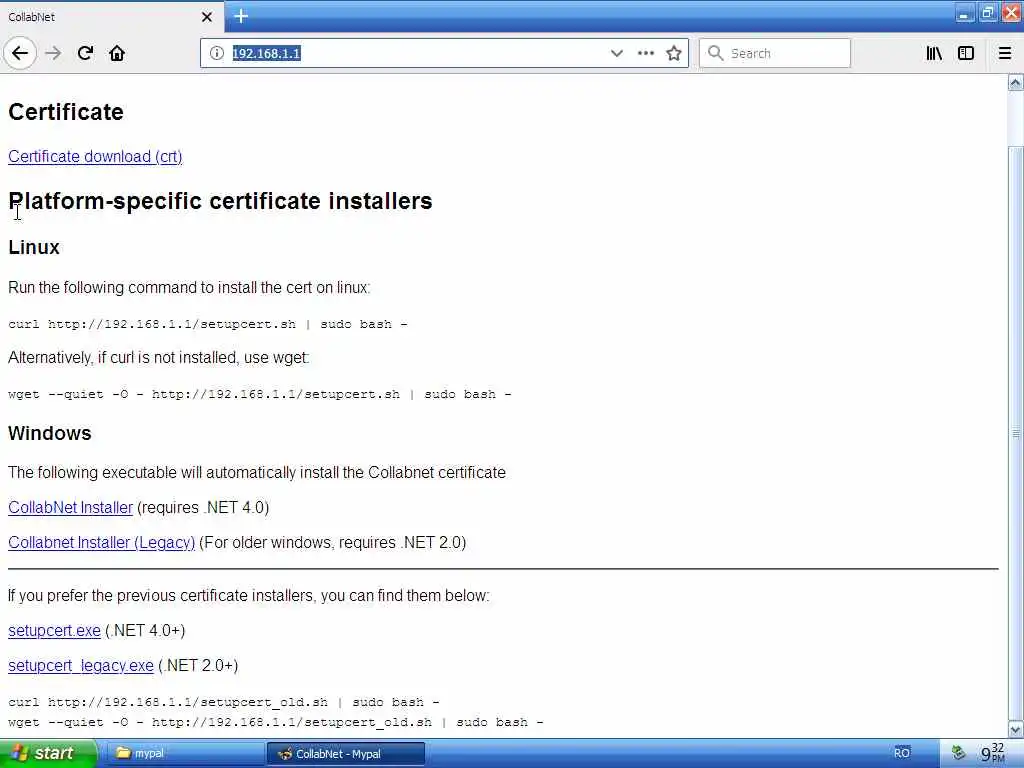1024x768 pixels.
Task: Click the wget setupcert_old.sh command line
Action: tap(276, 722)
